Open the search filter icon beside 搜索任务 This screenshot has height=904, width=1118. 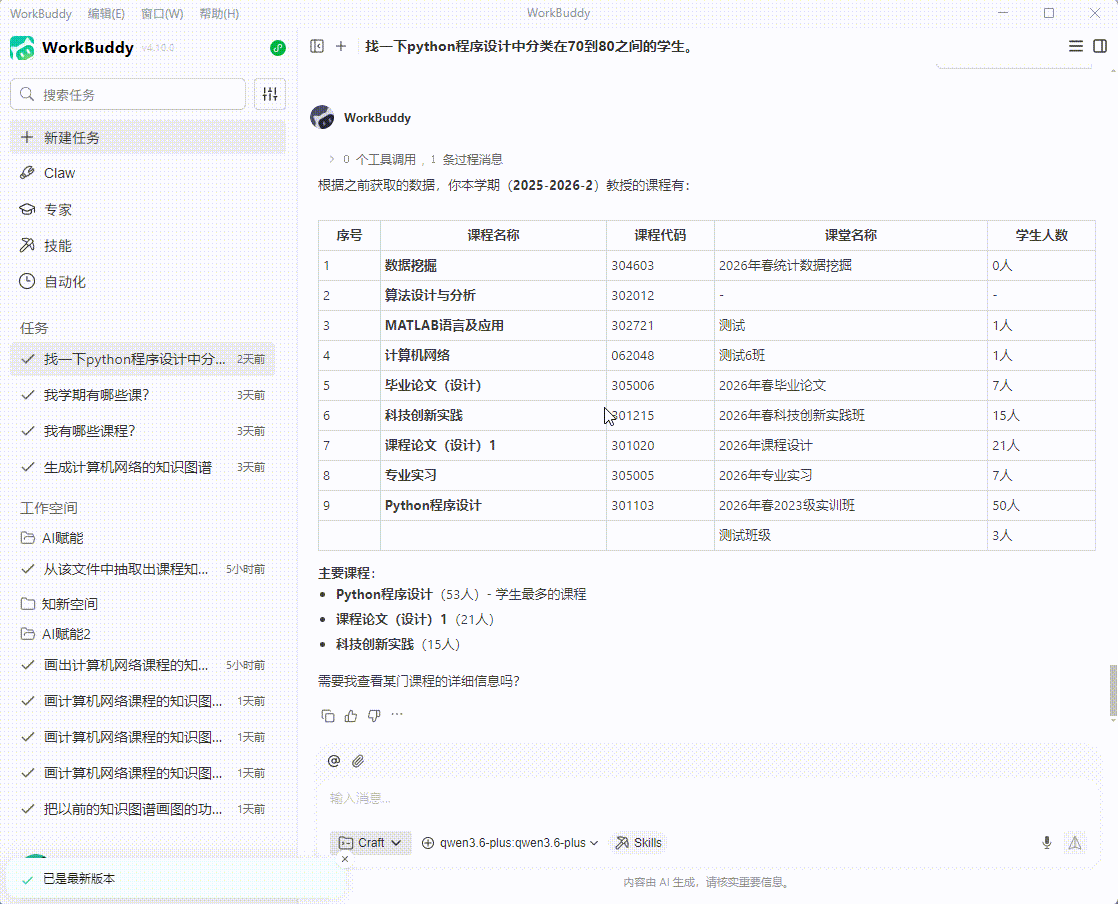(269, 93)
